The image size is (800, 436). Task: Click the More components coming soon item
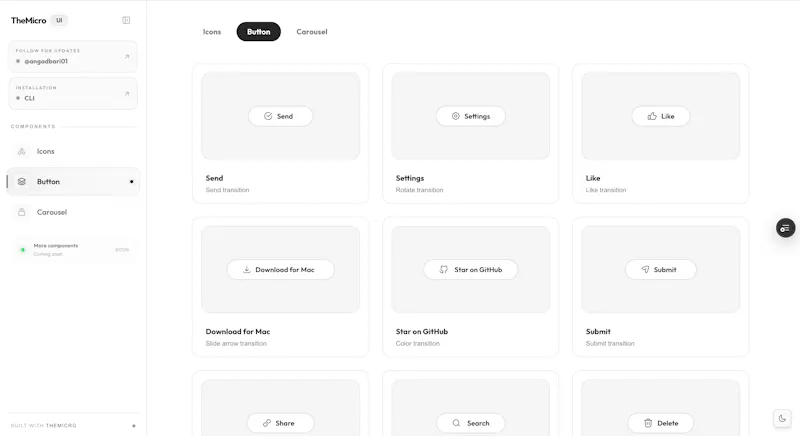[x=73, y=250]
